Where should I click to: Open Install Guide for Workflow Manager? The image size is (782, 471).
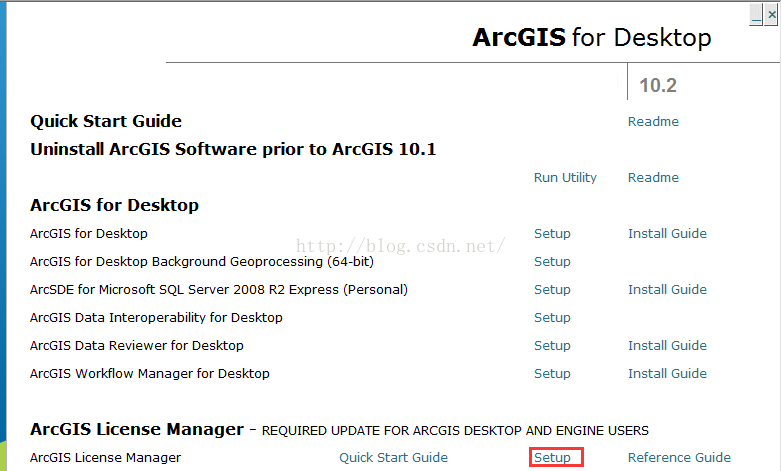[x=667, y=373]
